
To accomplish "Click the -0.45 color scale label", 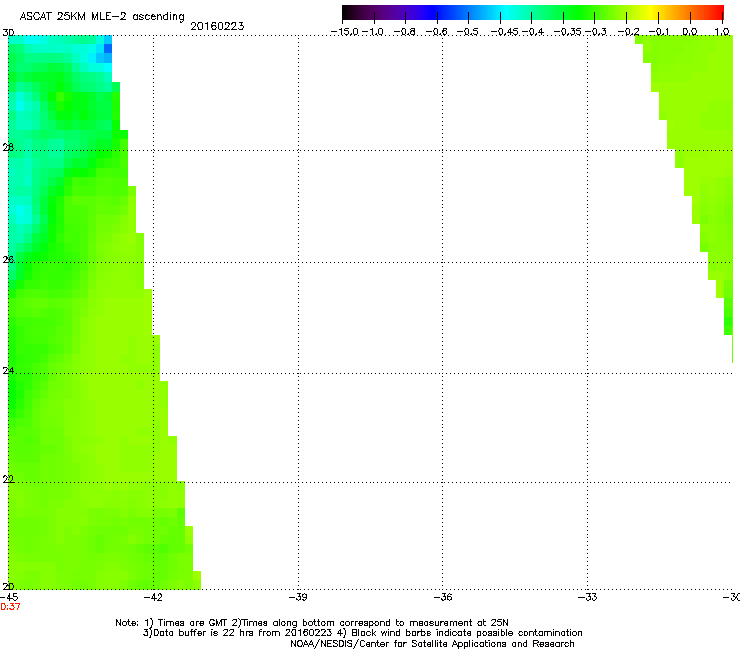I will coord(505,32).
